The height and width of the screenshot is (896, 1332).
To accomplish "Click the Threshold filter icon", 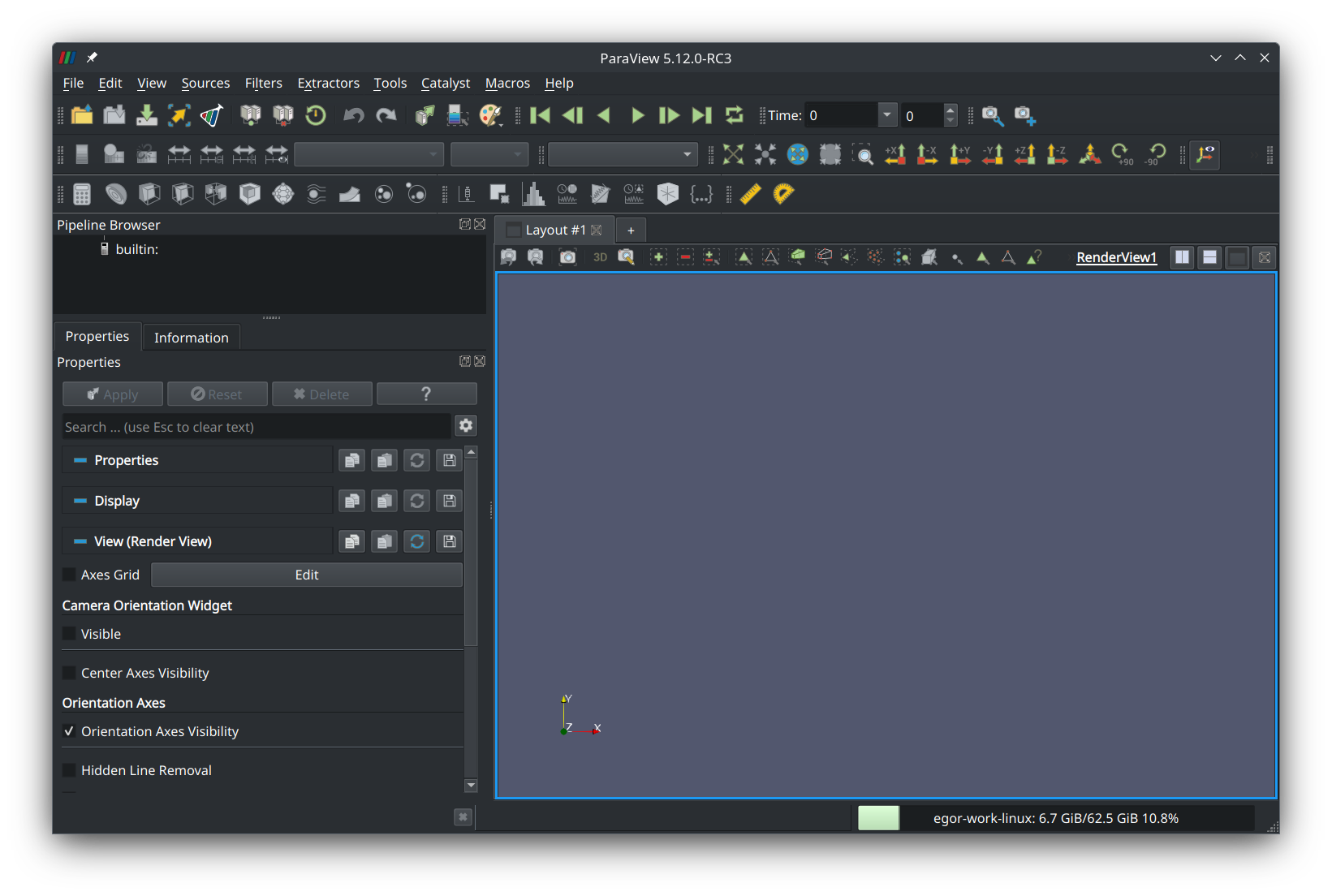I will (216, 194).
